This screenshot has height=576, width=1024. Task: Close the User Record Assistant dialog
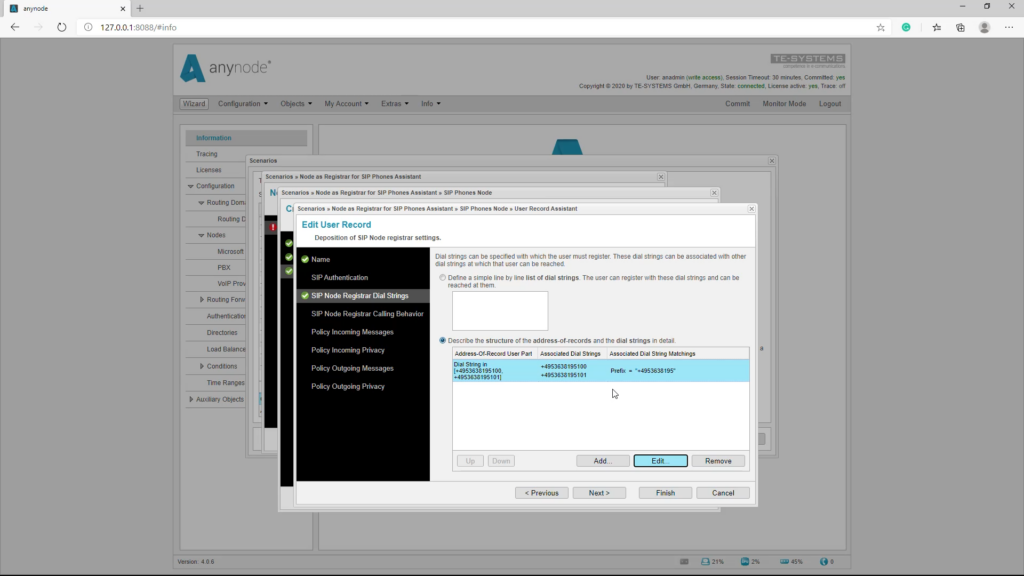(x=751, y=209)
